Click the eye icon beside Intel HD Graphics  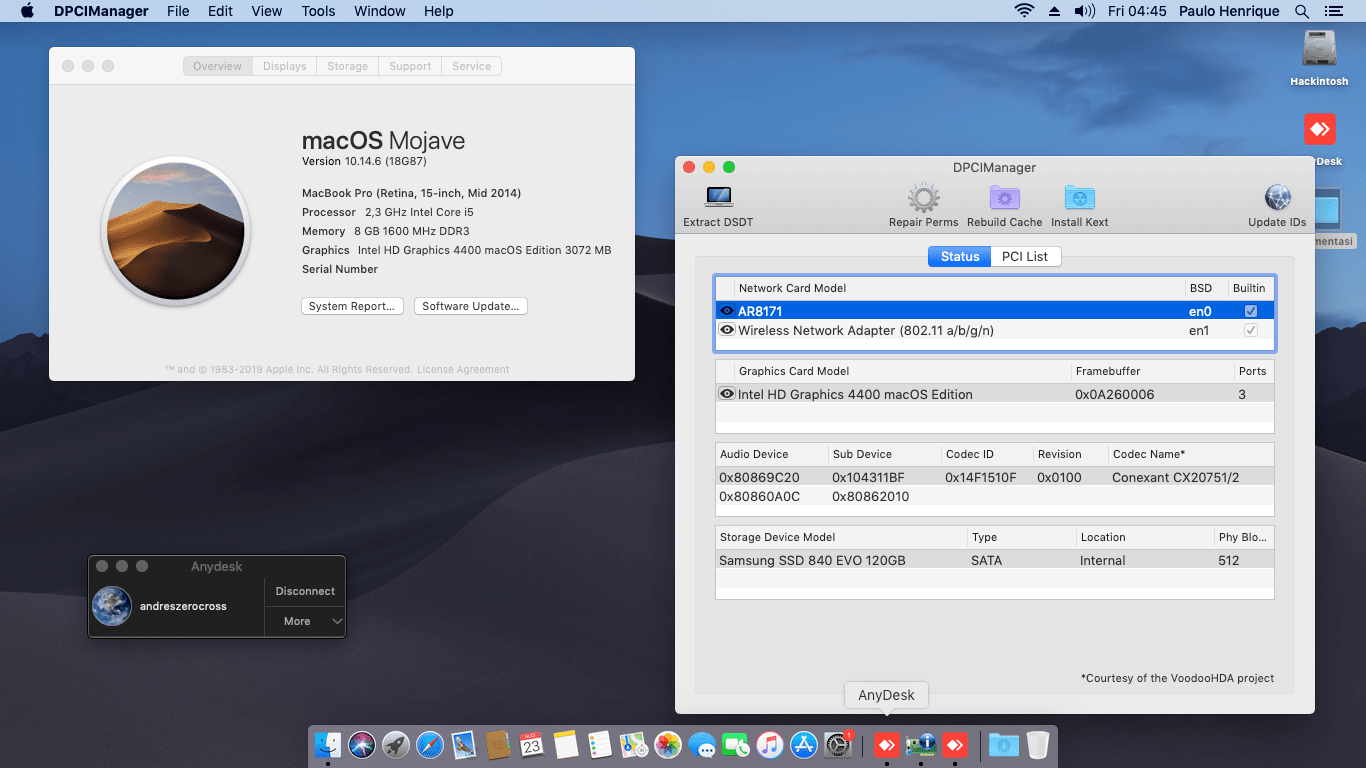[x=727, y=394]
